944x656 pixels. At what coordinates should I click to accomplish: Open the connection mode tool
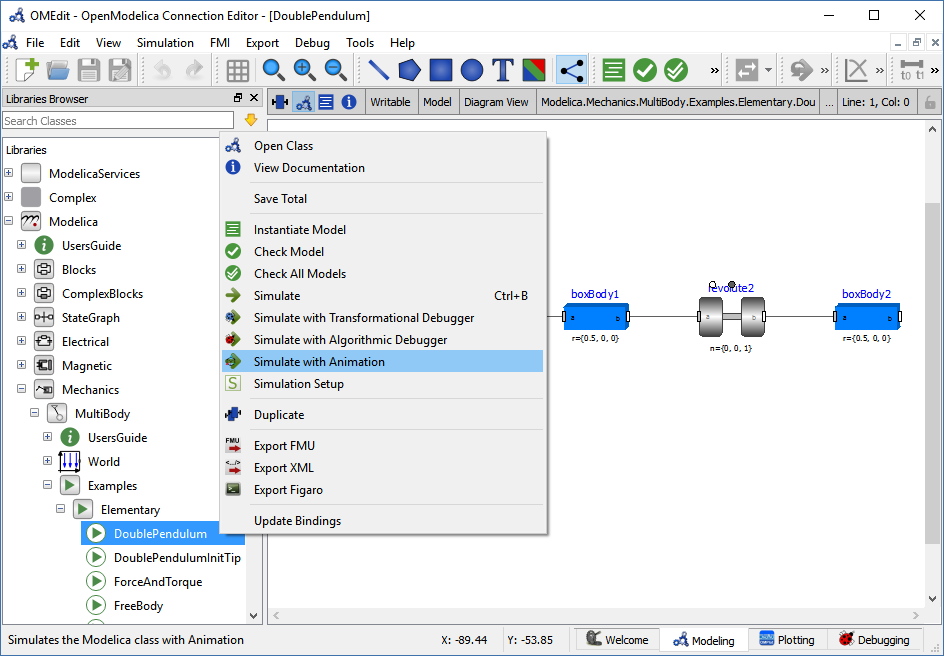pos(571,70)
